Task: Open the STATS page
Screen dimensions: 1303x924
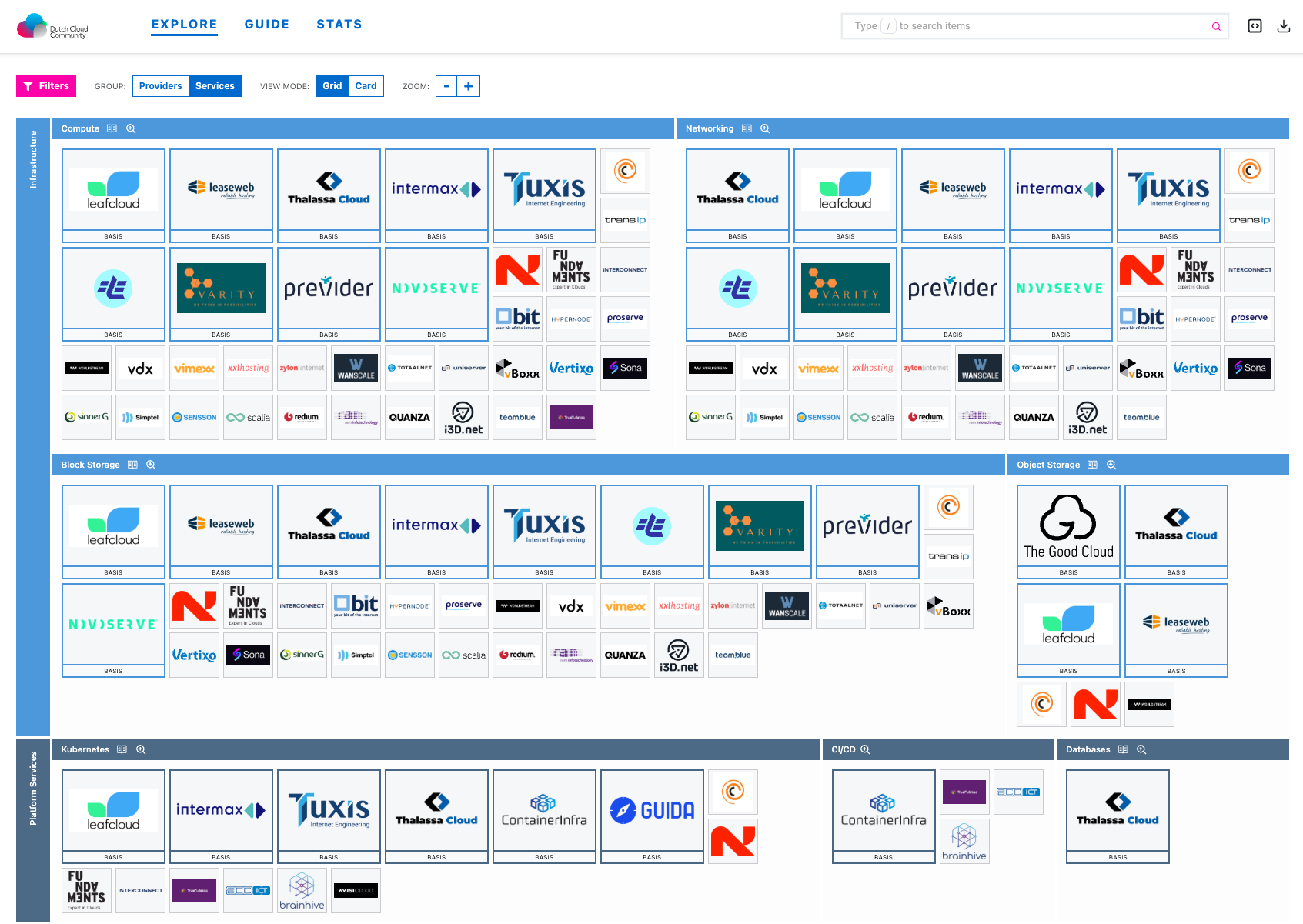Action: 339,24
